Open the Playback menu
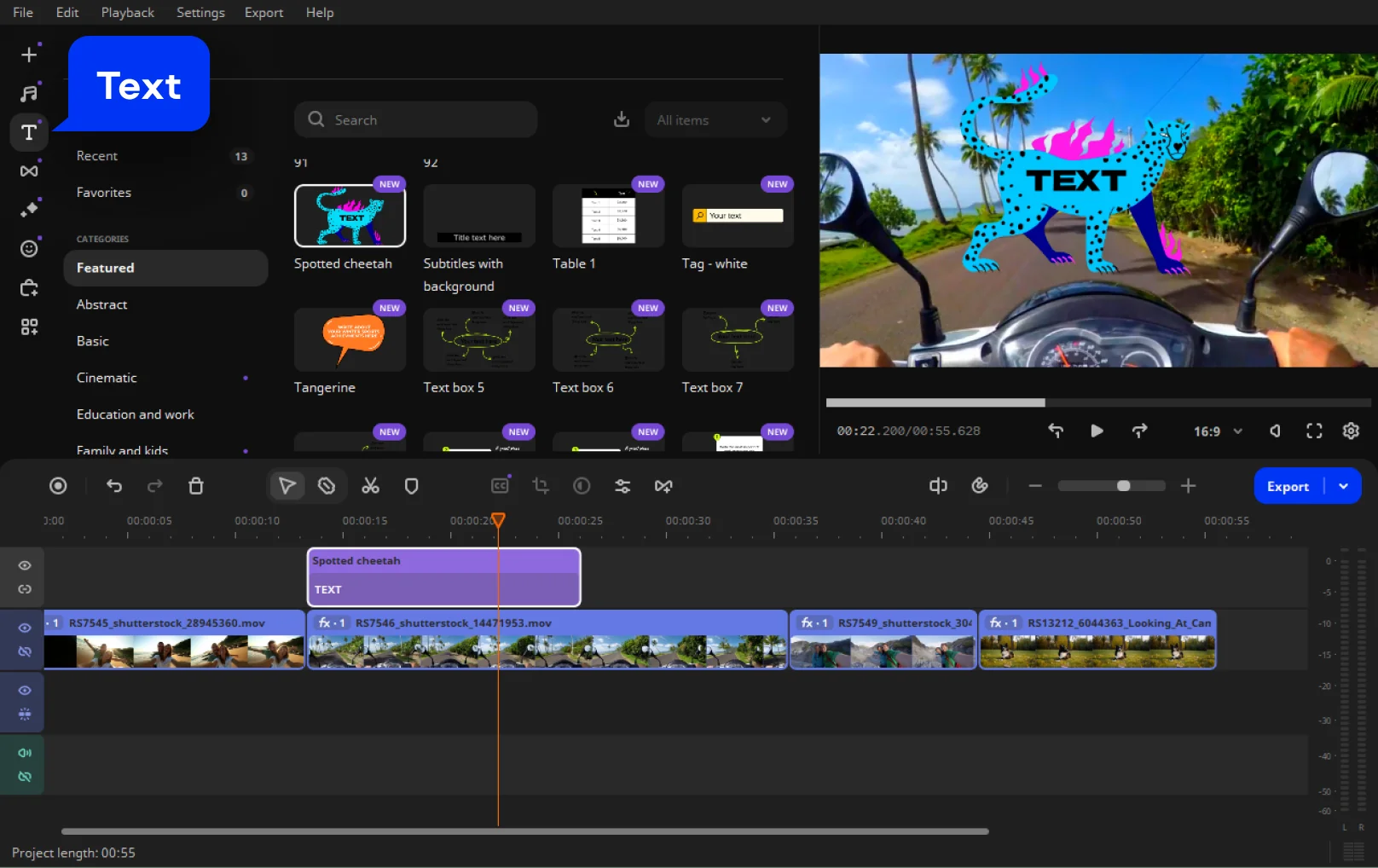1378x868 pixels. click(127, 13)
